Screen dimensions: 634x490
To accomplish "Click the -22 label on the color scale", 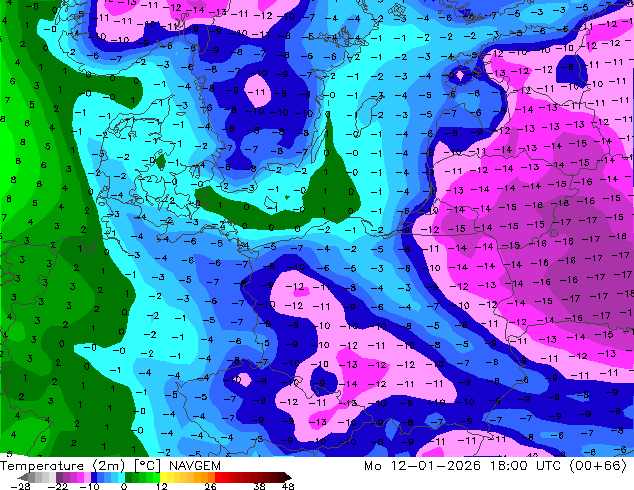I will (58, 486).
